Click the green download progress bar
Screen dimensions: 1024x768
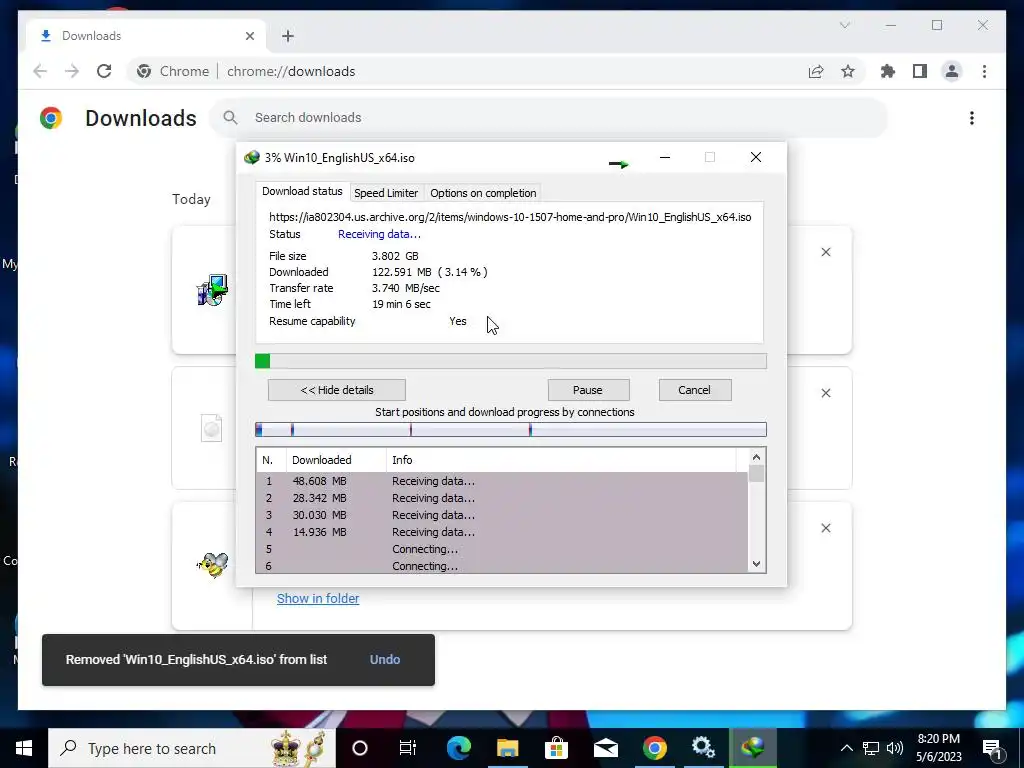click(511, 361)
